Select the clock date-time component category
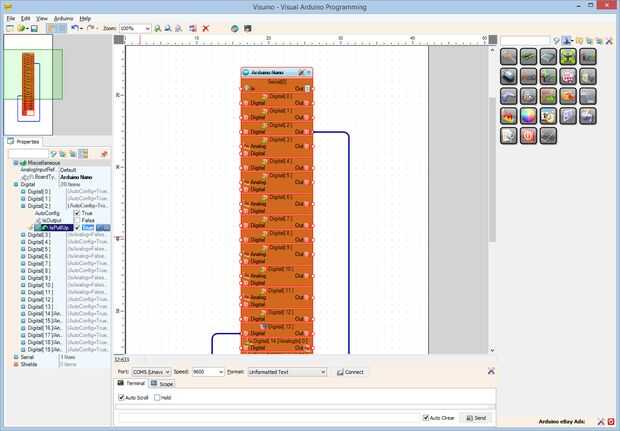620x431 pixels. pyautogui.click(x=548, y=116)
